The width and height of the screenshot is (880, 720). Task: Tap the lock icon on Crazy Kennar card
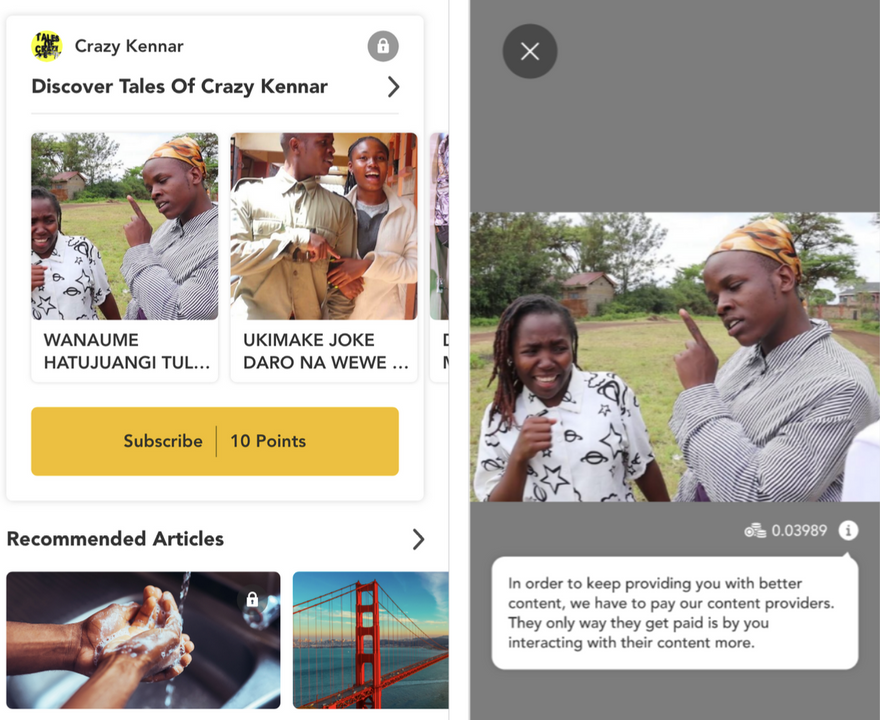(x=382, y=46)
